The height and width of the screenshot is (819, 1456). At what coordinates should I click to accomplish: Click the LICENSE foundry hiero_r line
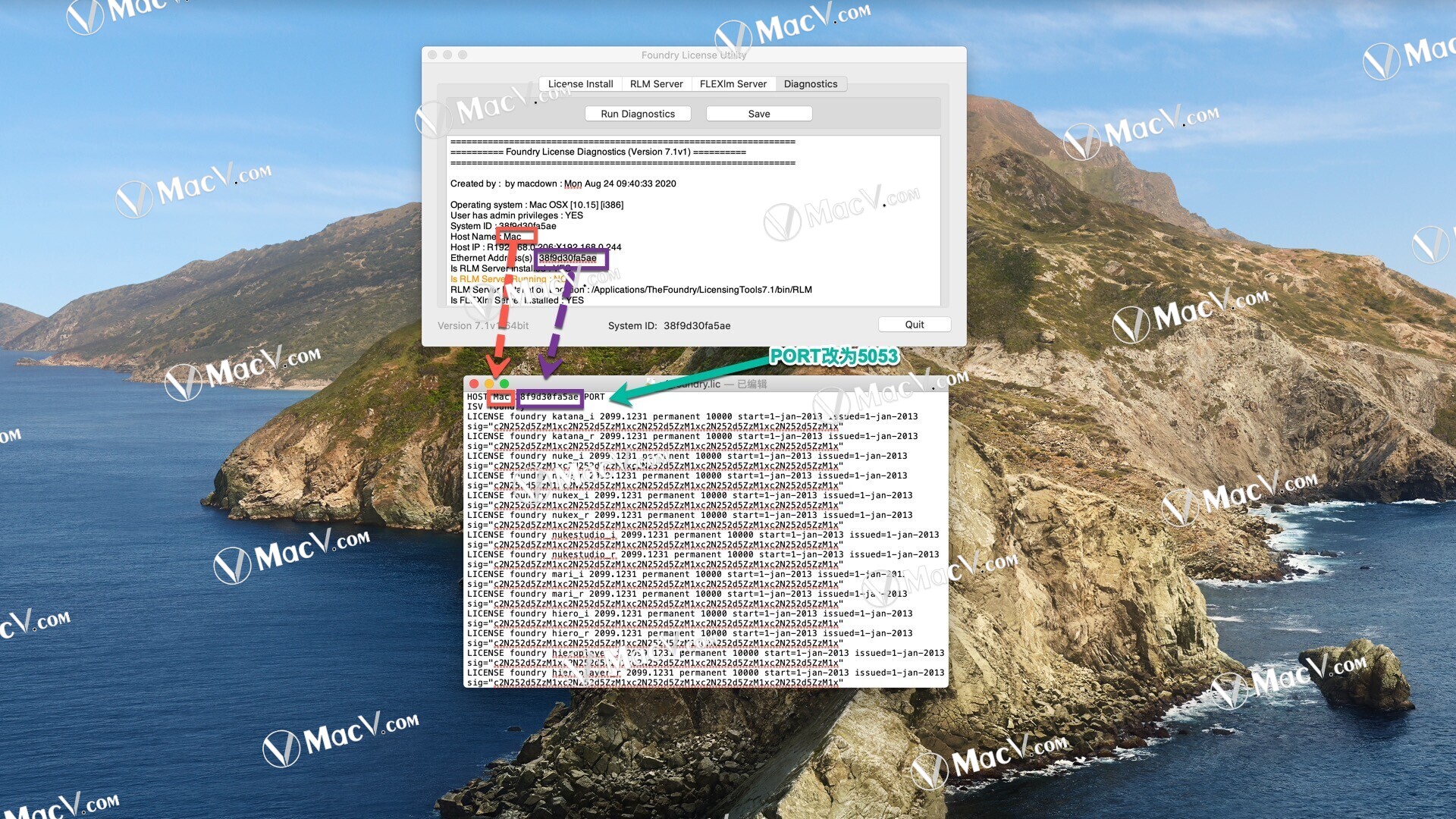(x=690, y=633)
